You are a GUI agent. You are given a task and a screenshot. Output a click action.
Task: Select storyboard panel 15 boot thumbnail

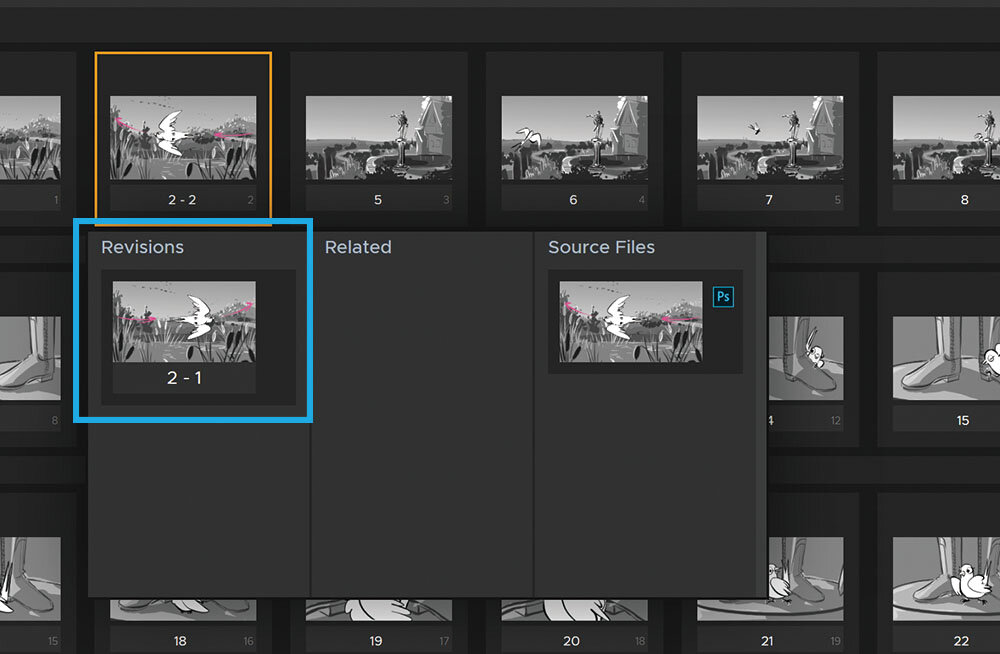(946, 359)
